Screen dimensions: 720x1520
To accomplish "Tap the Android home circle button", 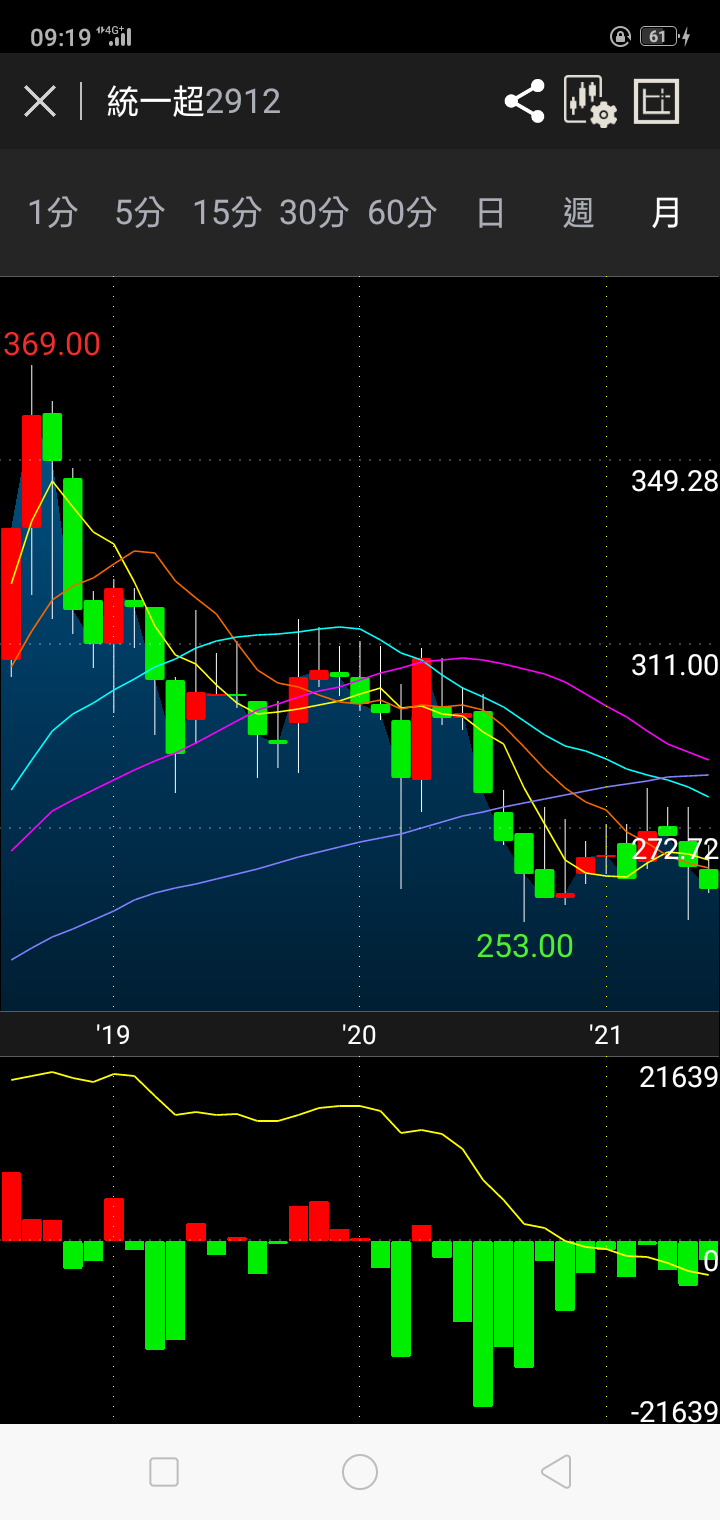I will (360, 1472).
